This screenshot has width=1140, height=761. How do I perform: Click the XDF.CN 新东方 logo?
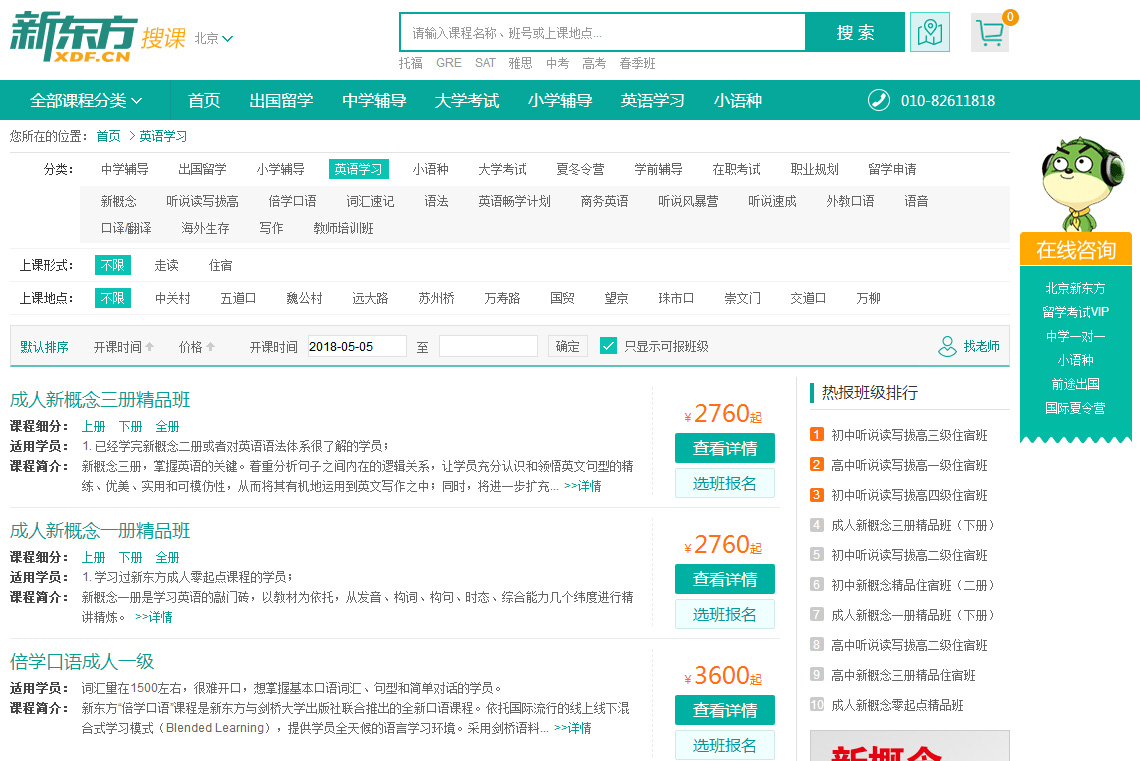pyautogui.click(x=73, y=36)
